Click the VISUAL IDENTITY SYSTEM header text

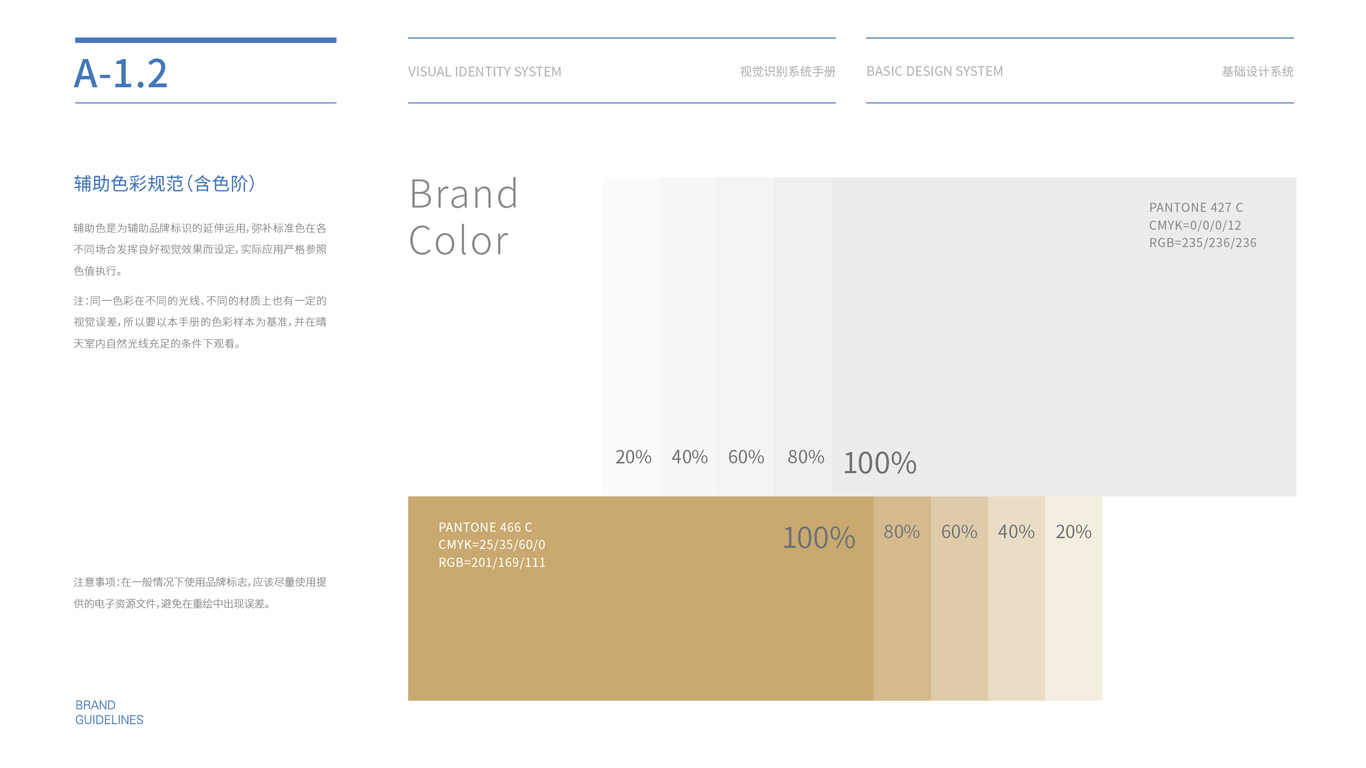tap(485, 72)
